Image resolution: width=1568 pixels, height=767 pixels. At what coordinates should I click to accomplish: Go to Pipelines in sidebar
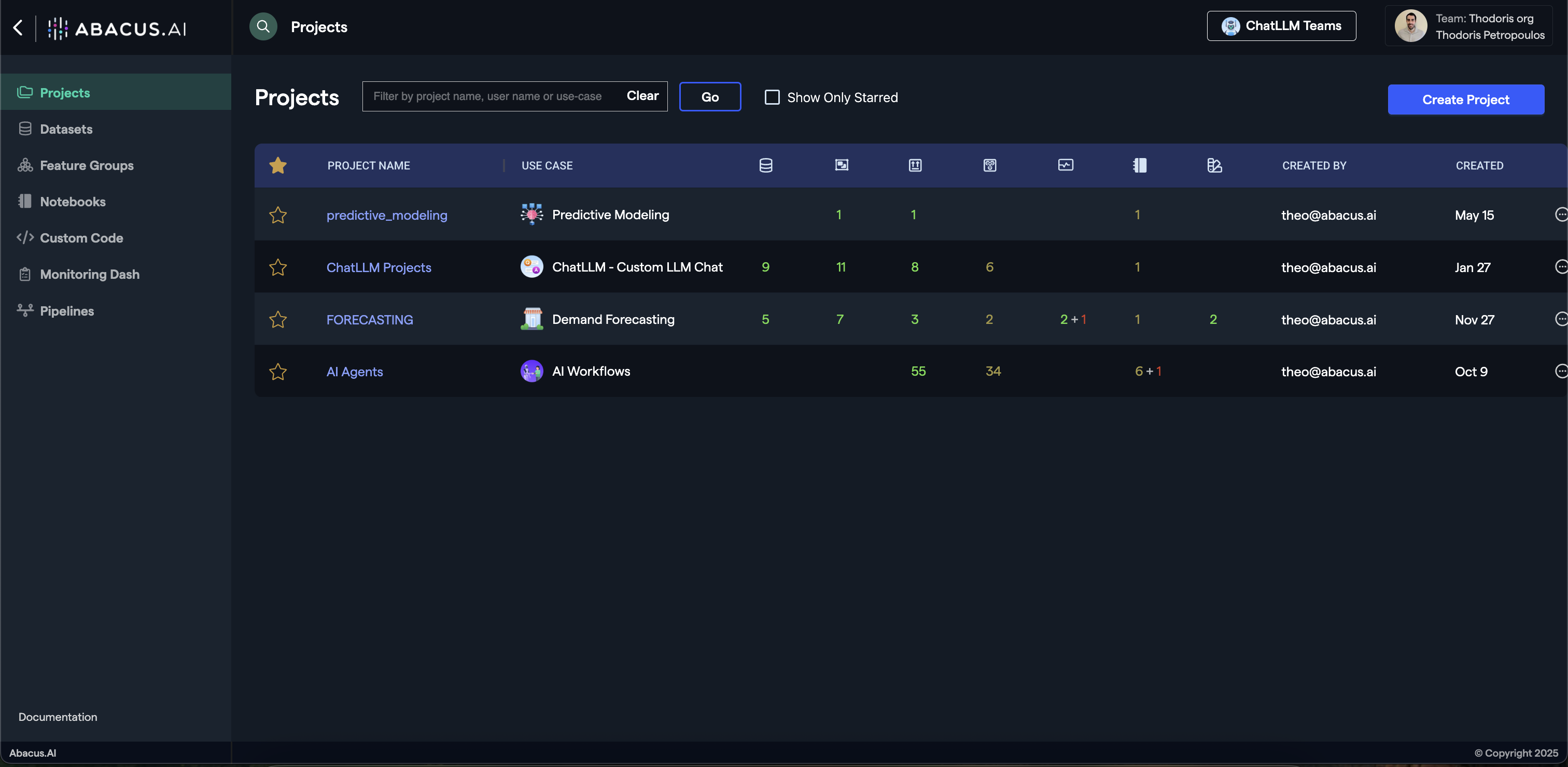67,311
